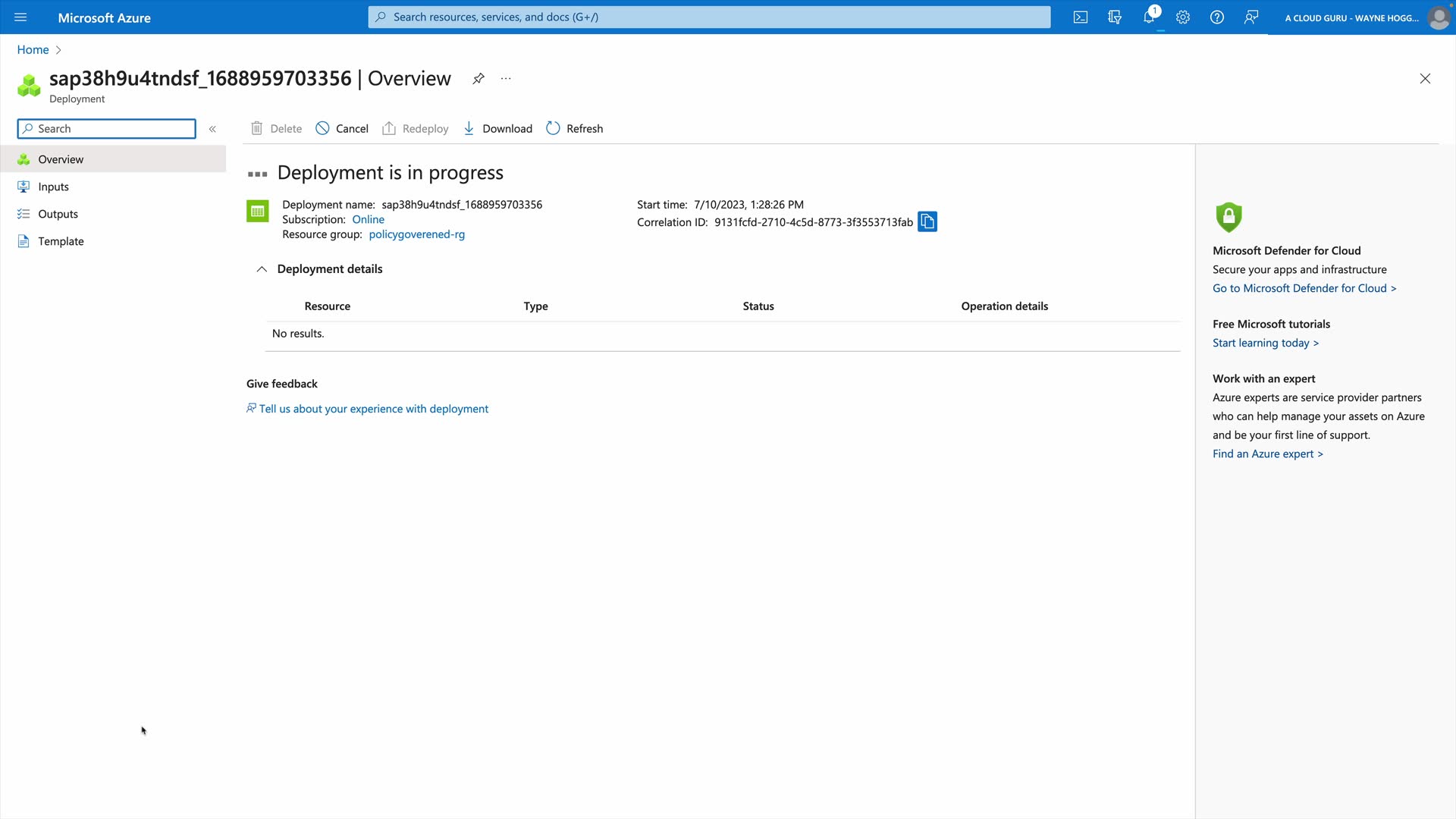
Task: Cancel the deployment in progress
Action: 342,129
